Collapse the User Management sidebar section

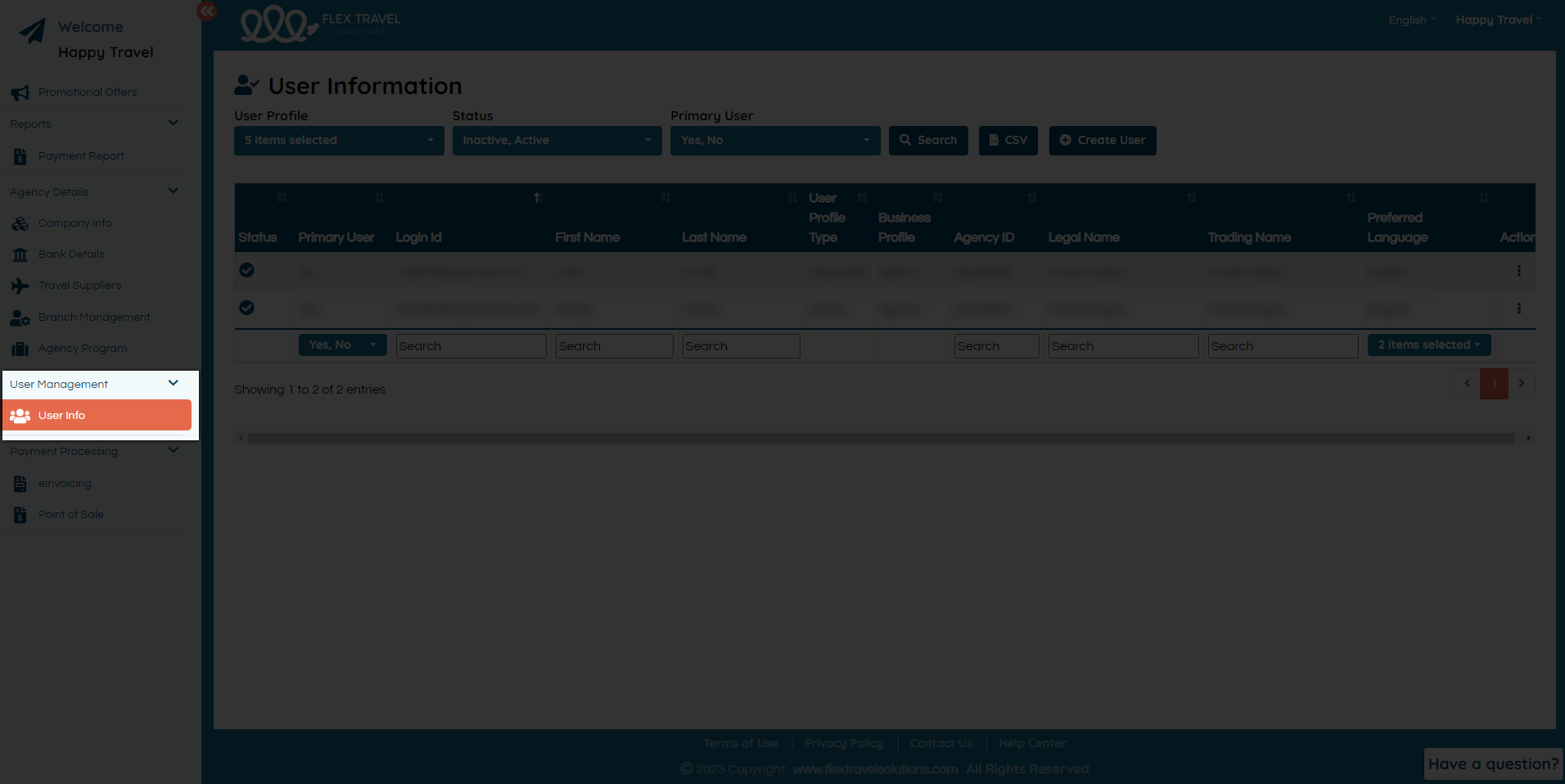tap(173, 382)
